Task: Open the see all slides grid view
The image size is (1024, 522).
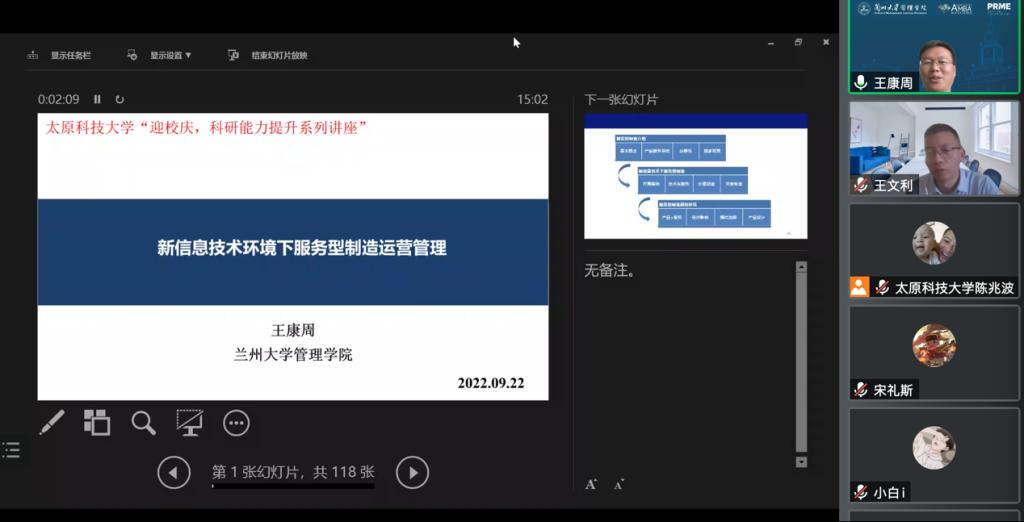Action: (x=97, y=423)
